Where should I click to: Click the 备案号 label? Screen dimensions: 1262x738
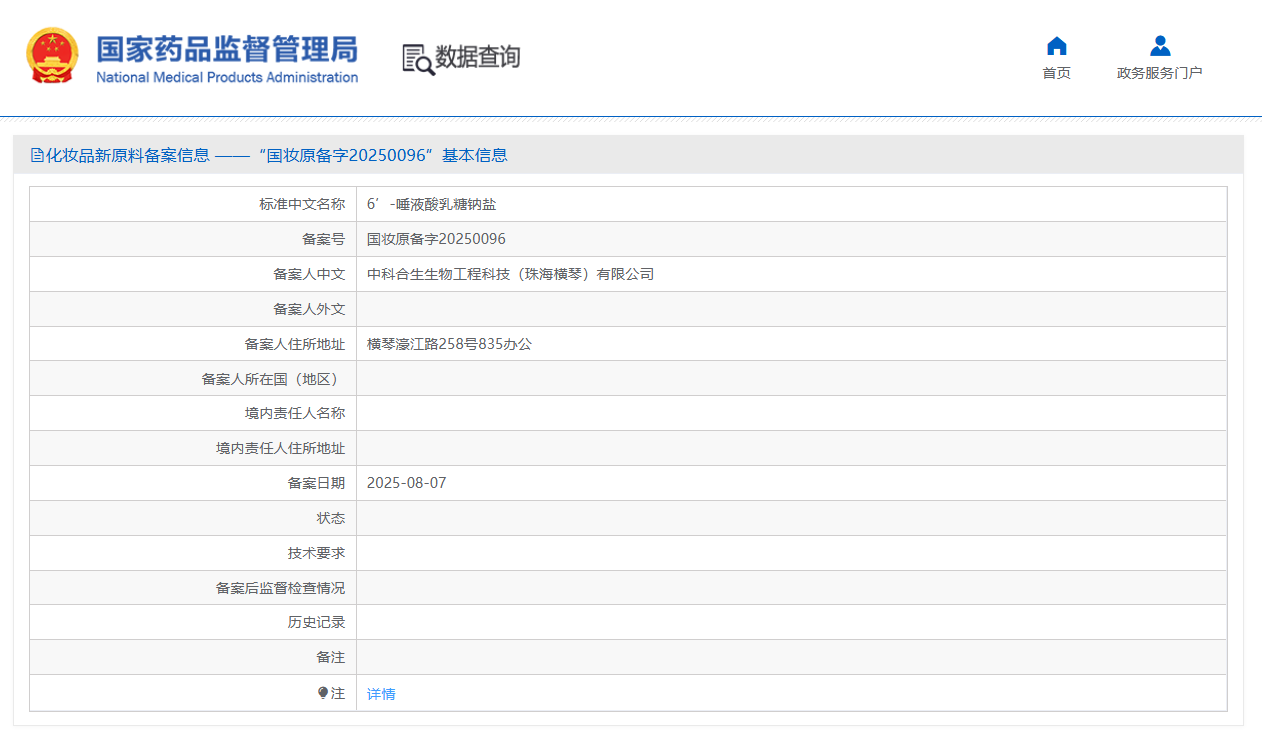324,239
